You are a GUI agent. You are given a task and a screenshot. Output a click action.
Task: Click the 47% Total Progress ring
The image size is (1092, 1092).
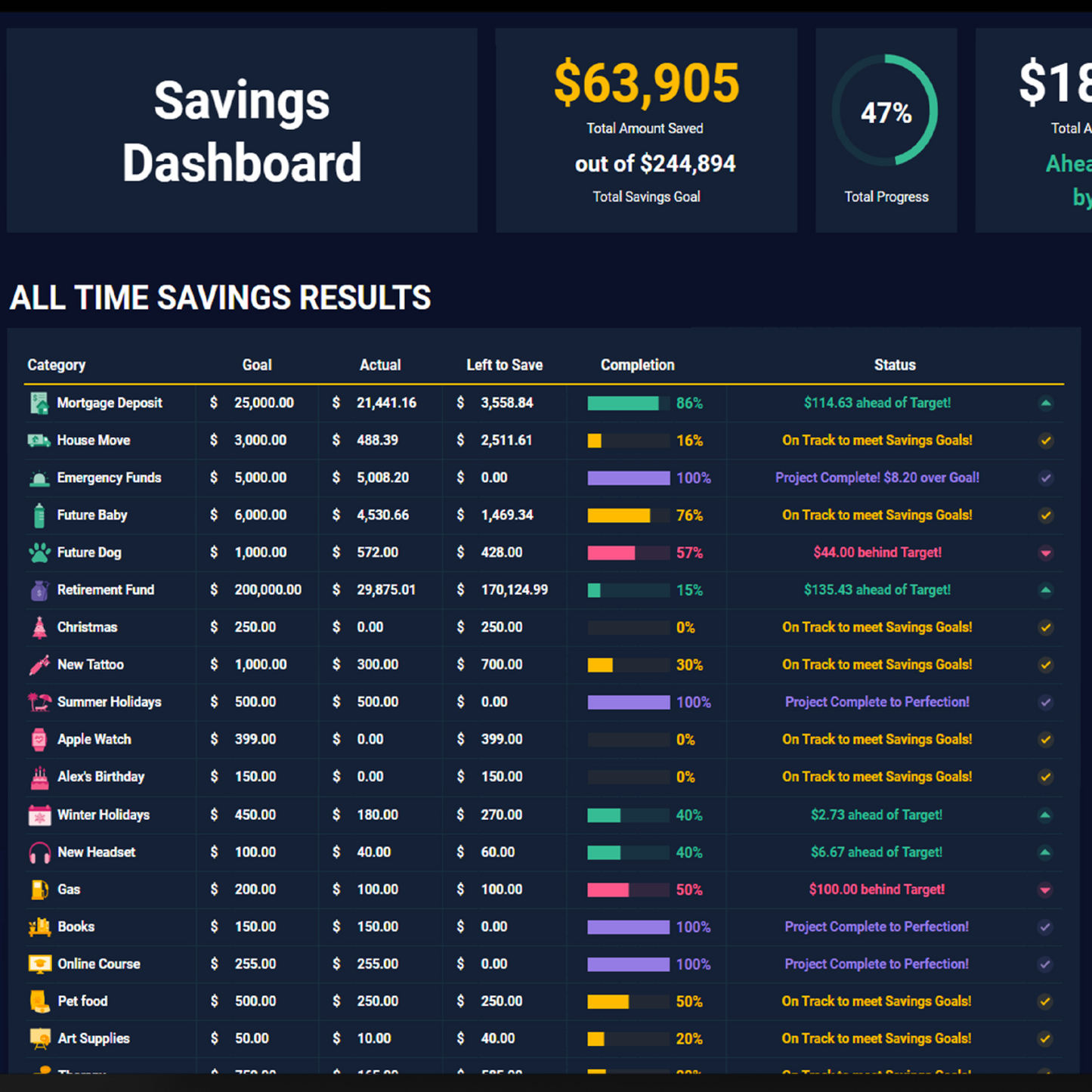(886, 110)
